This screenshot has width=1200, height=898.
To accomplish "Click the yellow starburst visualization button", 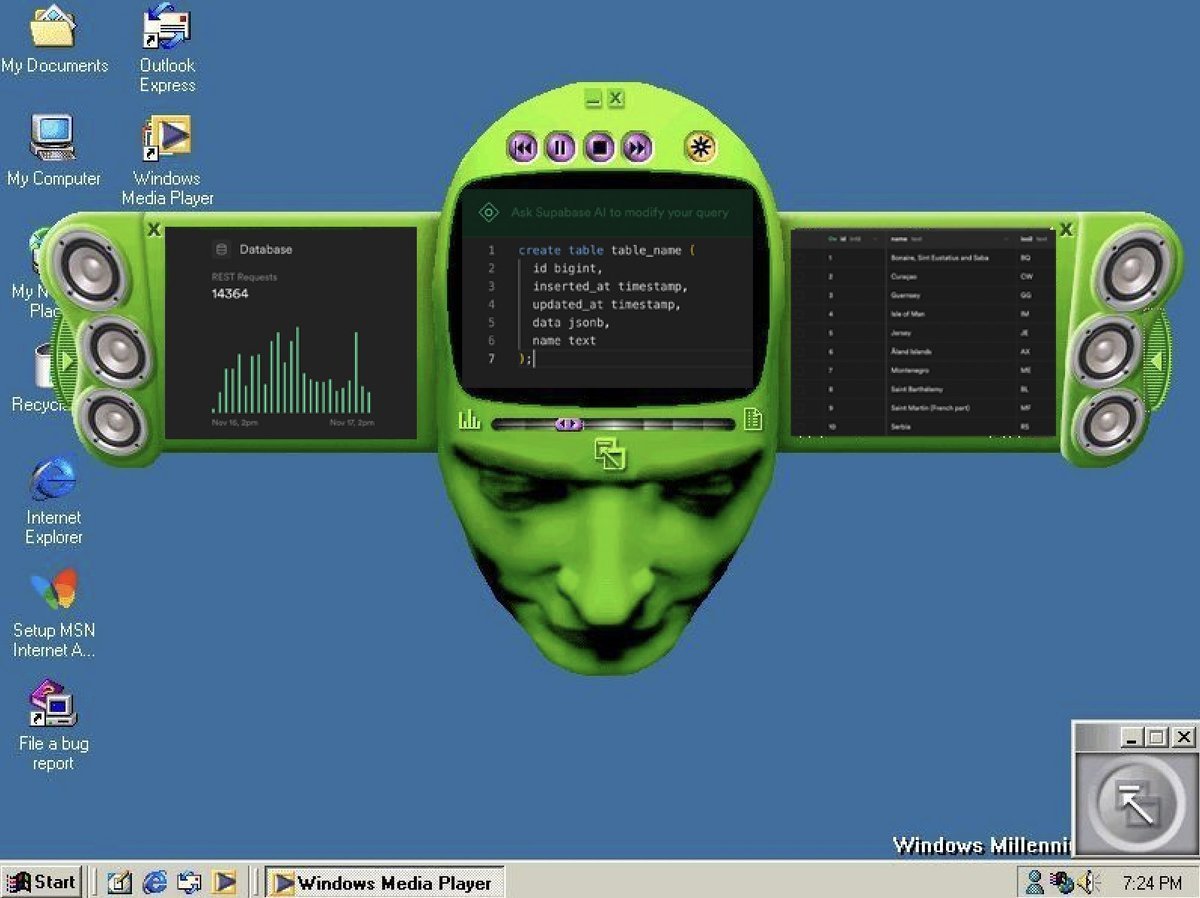I will click(700, 148).
